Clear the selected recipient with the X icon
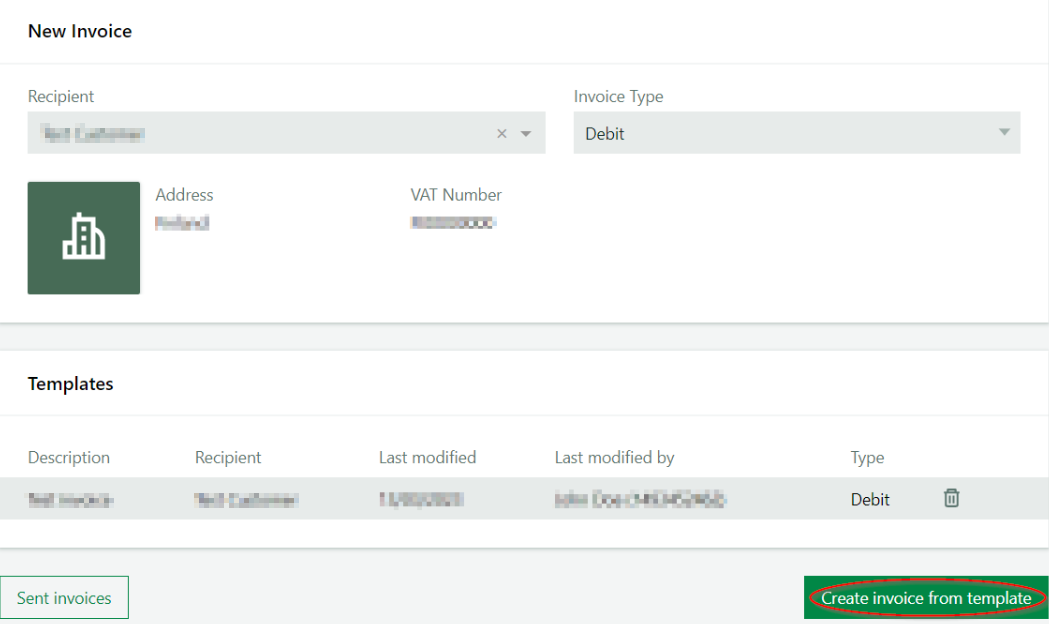 (502, 134)
